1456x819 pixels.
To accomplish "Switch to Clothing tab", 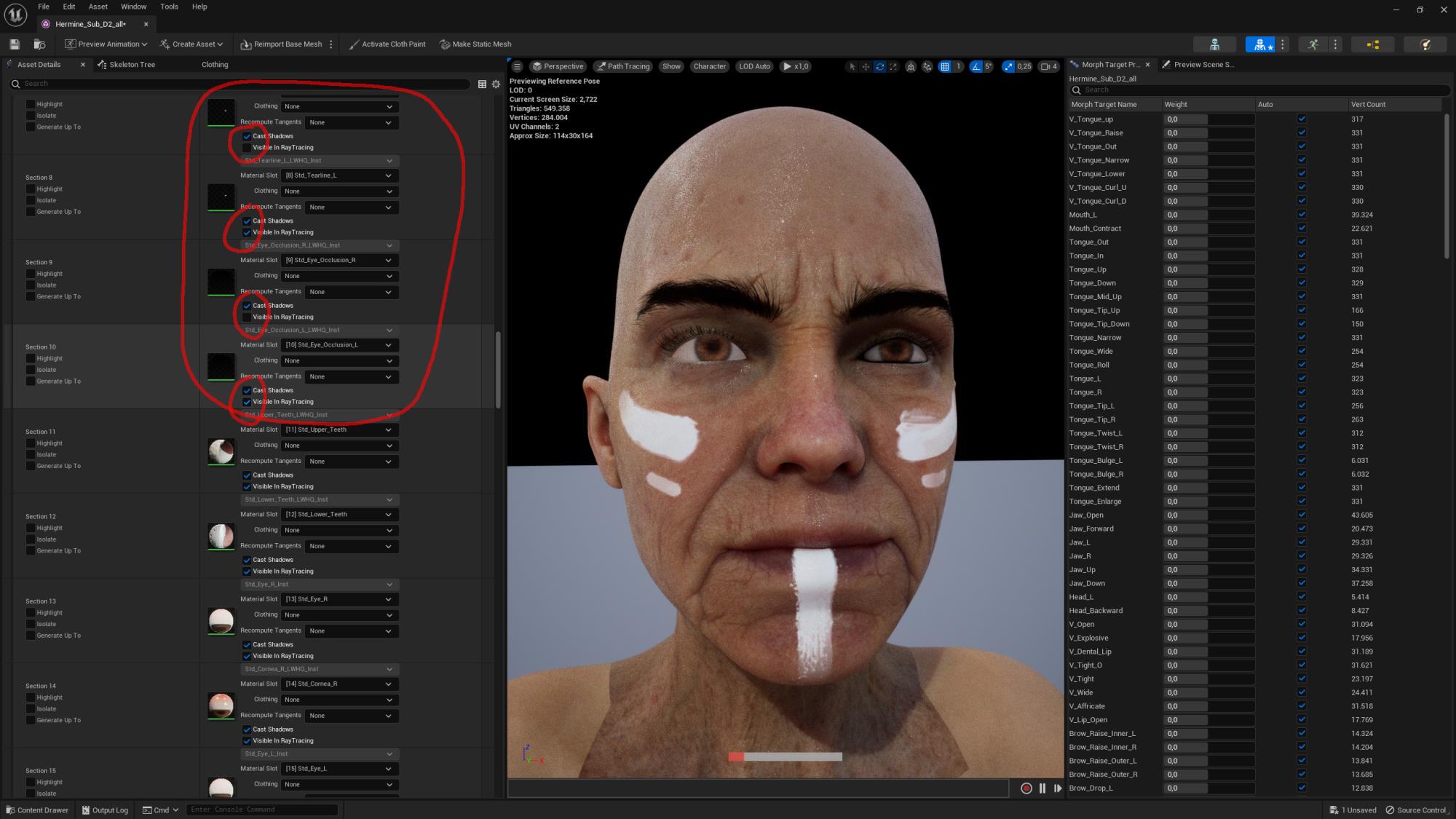I will point(215,65).
